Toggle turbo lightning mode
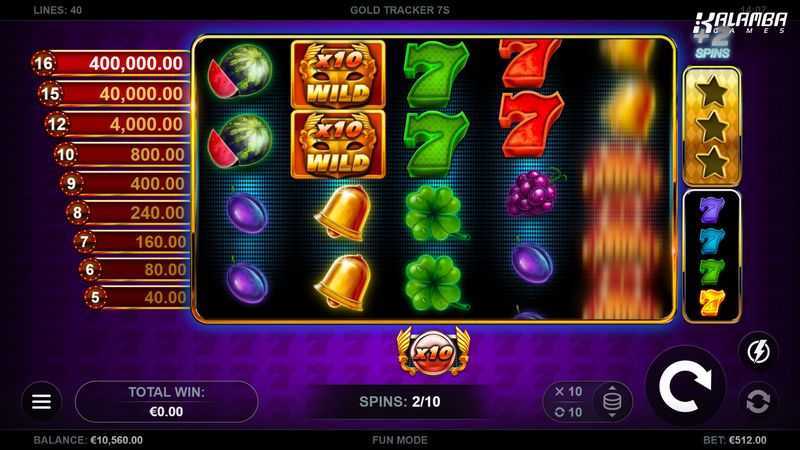Viewport: 800px width, 450px height. tap(759, 351)
